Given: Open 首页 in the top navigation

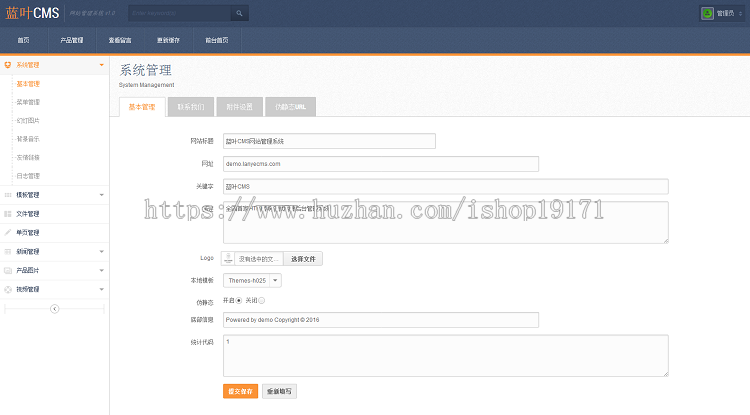Looking at the screenshot, I should point(24,40).
